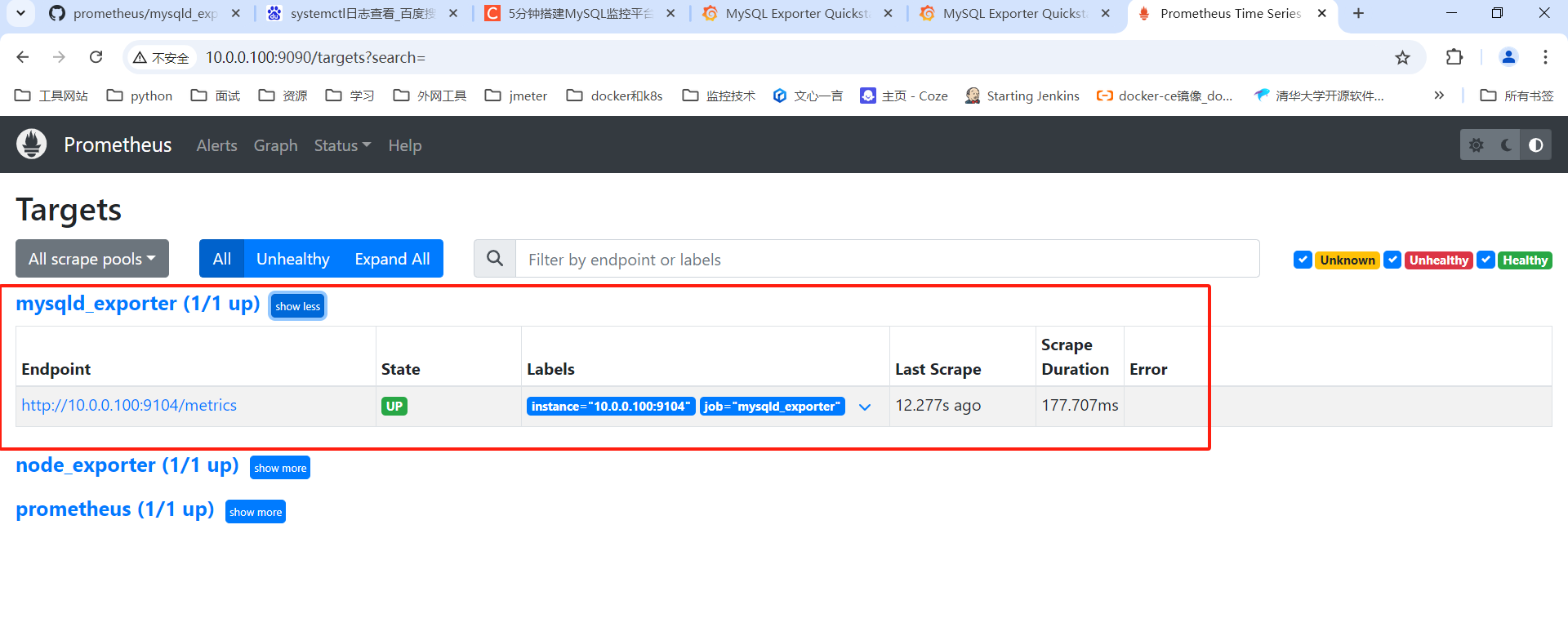Open the Chrome profile avatar
Image resolution: width=1568 pixels, height=636 pixels.
pos(1508,57)
